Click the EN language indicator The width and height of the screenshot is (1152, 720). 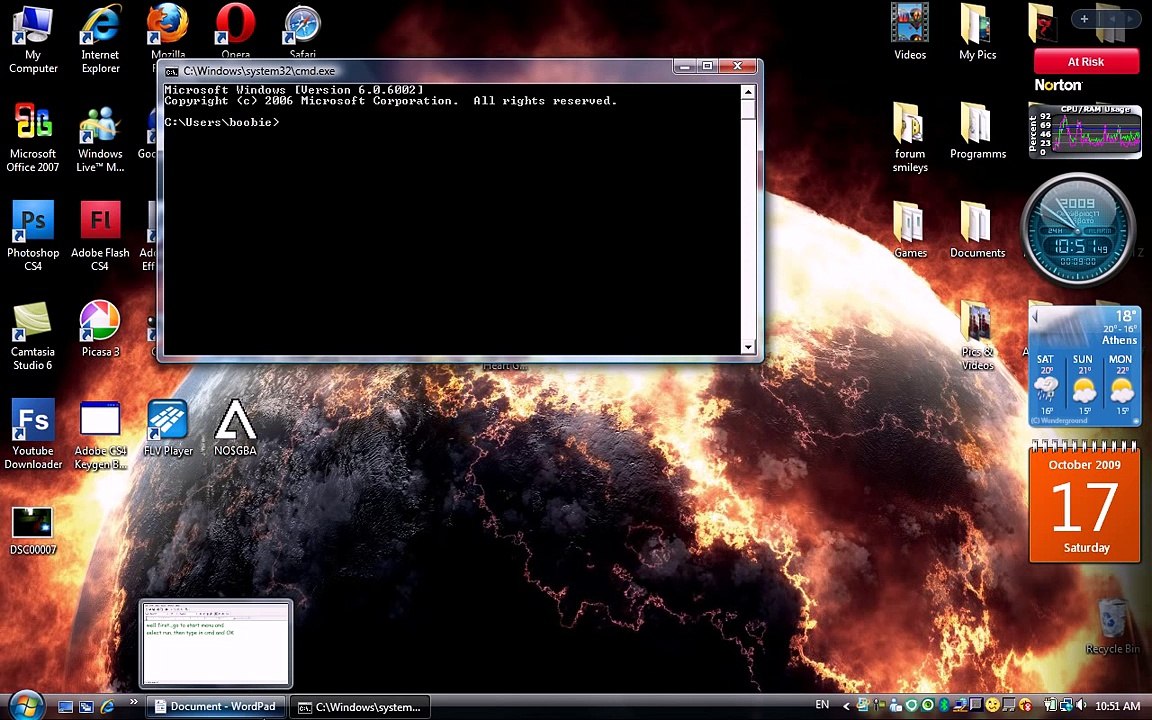[x=822, y=705]
